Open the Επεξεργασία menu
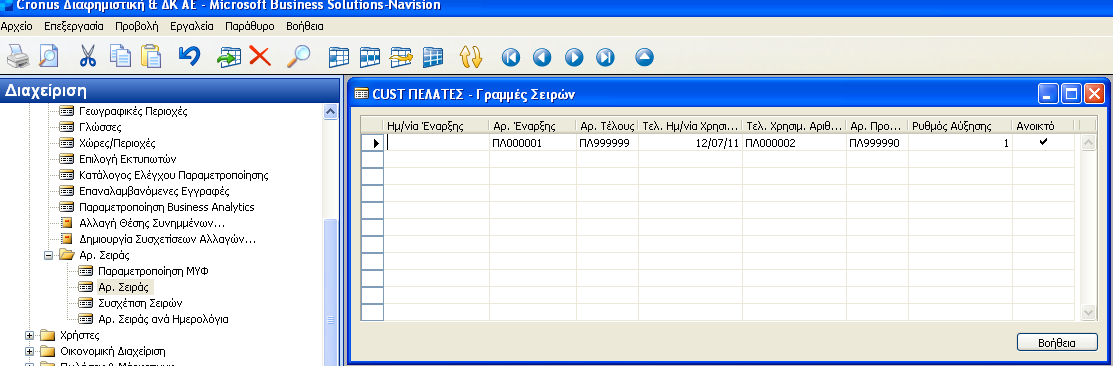The height and width of the screenshot is (366, 1113). point(74,26)
